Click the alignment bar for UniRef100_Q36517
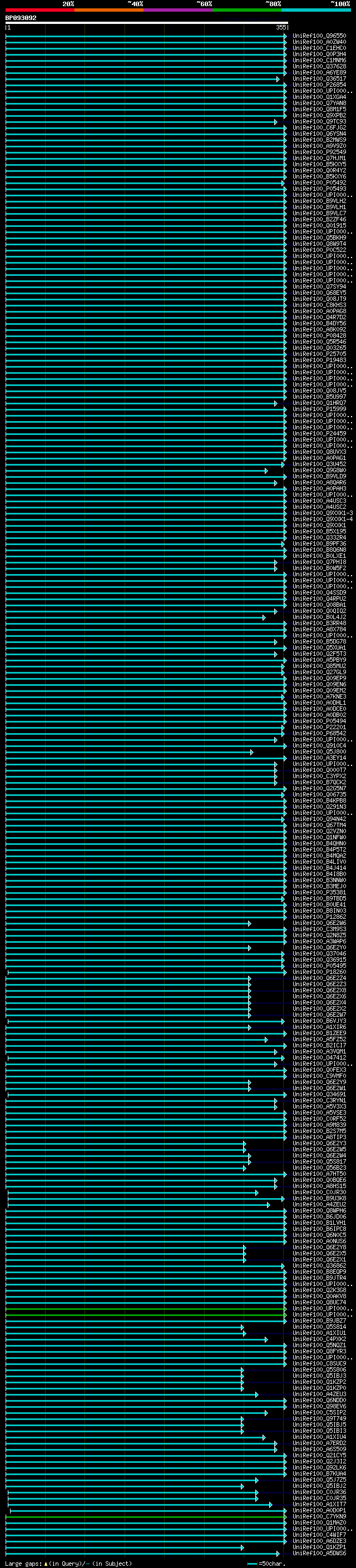 (142, 79)
